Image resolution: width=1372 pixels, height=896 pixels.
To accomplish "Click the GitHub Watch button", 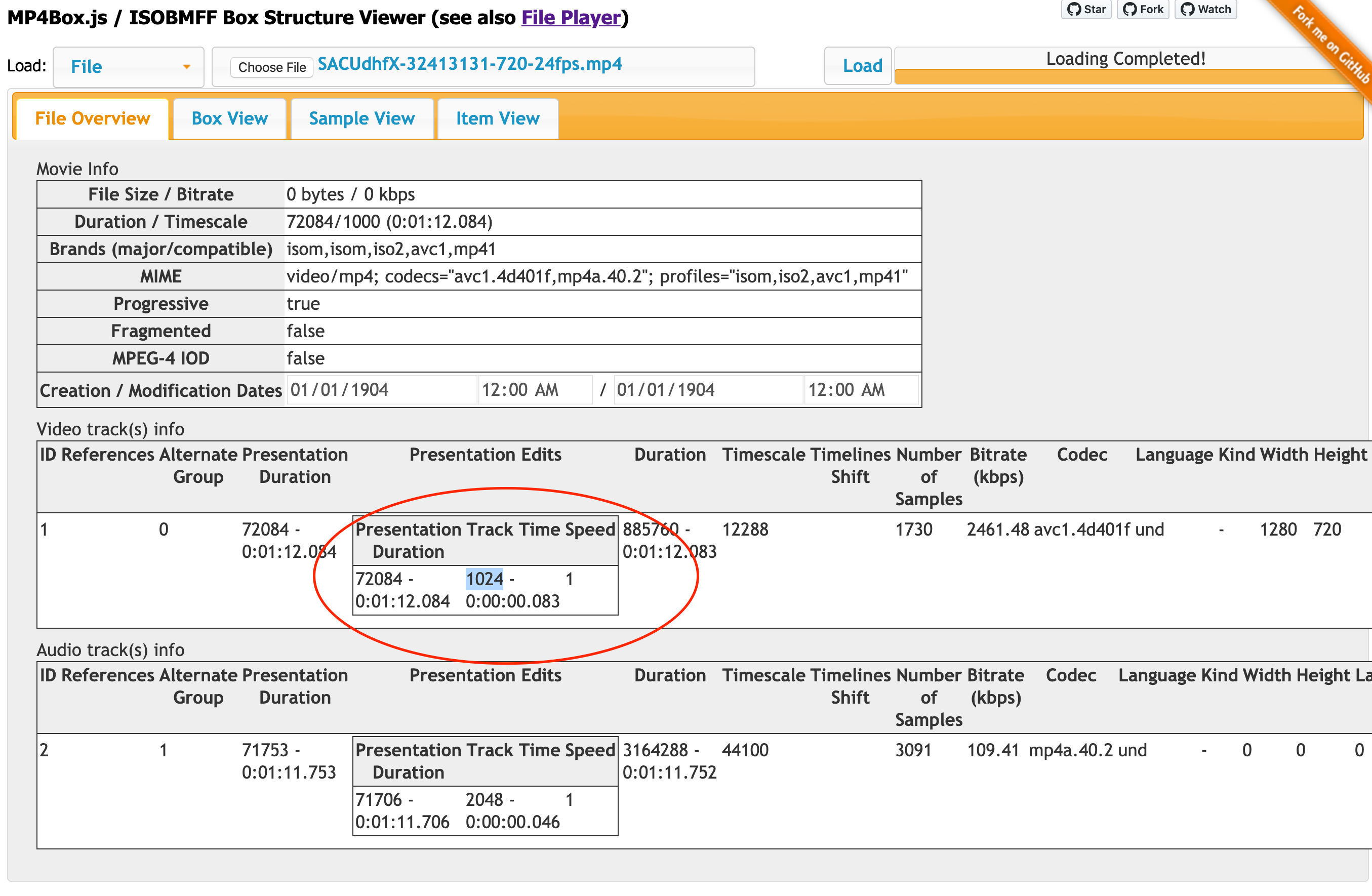I will click(x=1205, y=9).
